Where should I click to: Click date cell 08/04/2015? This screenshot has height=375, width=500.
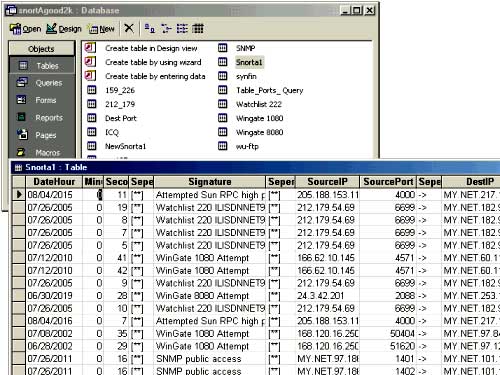coord(54,195)
